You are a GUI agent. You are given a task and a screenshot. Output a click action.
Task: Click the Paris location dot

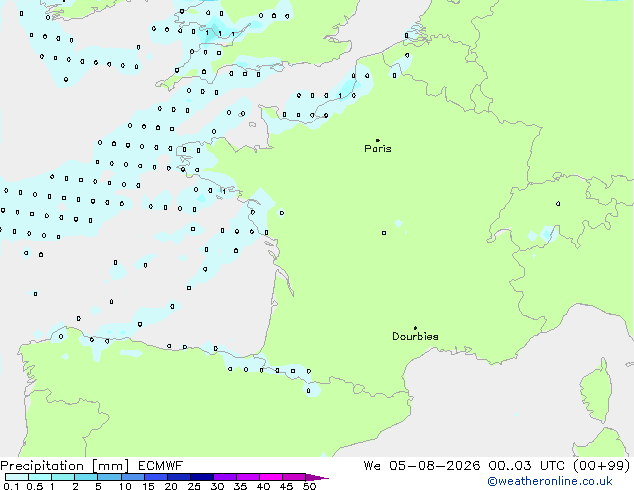(x=378, y=140)
